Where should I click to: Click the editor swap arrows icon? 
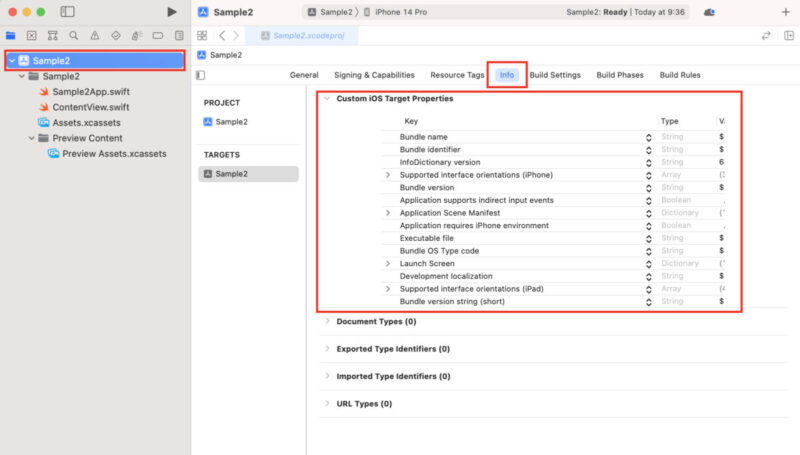766,35
